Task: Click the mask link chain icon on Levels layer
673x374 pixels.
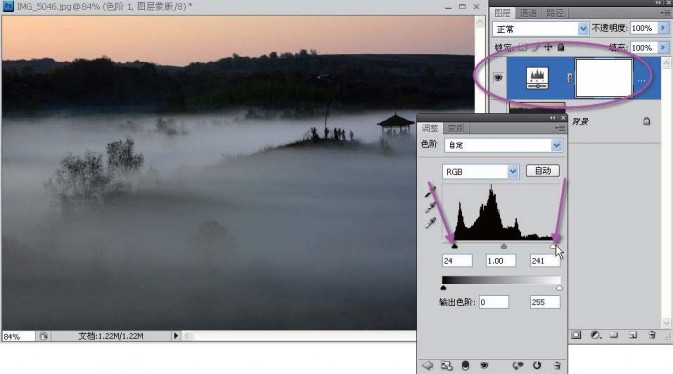Action: (x=570, y=78)
